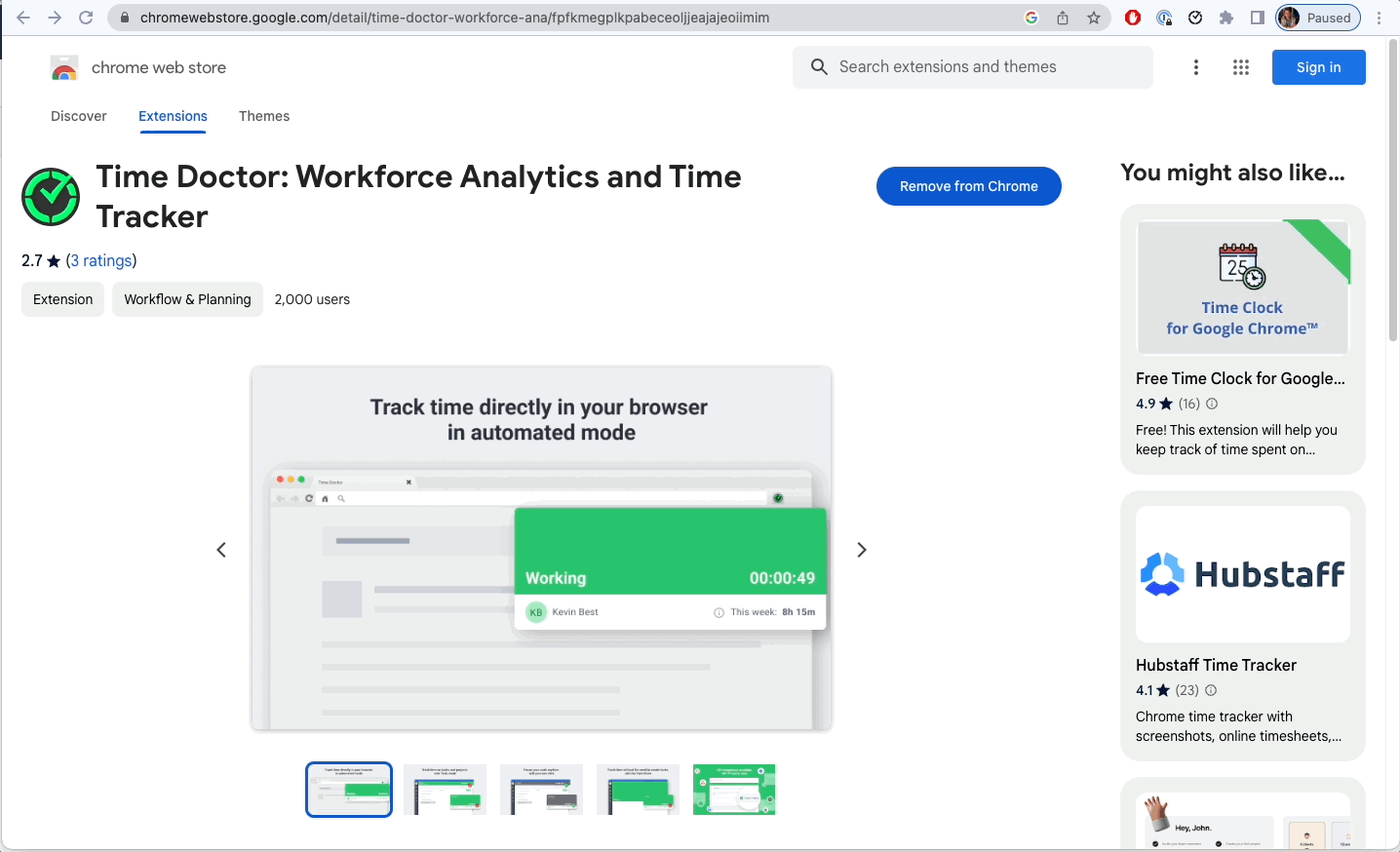The height and width of the screenshot is (852, 1400).
Task: Switch to the Discover tab
Action: tap(79, 116)
